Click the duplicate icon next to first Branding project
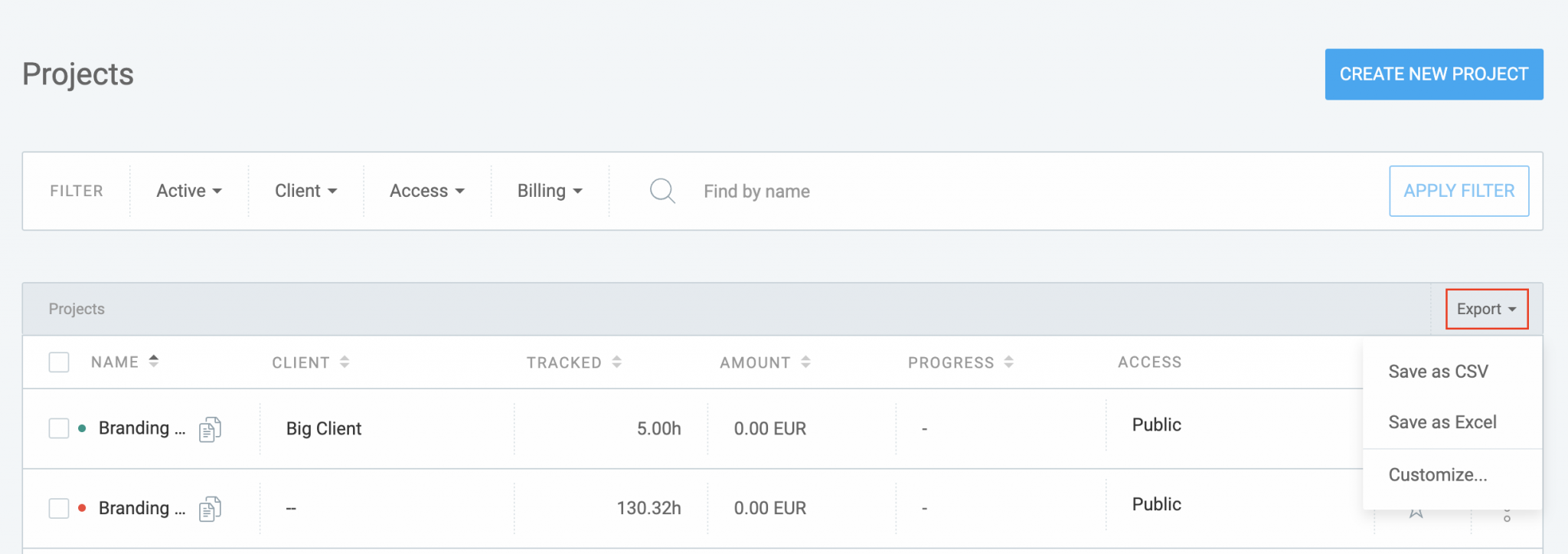1568x554 pixels. coord(208,428)
